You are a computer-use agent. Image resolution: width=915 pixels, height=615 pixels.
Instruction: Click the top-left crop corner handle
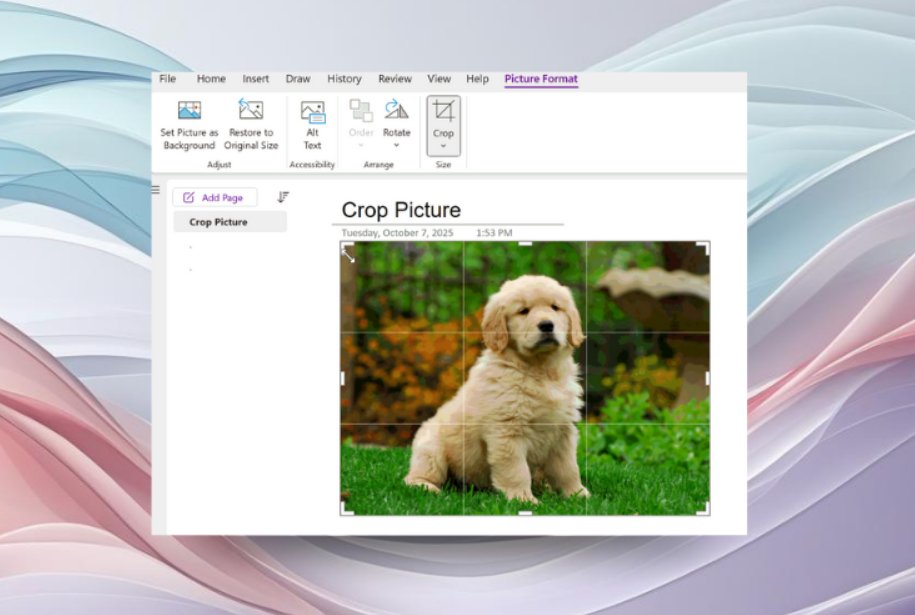point(346,247)
